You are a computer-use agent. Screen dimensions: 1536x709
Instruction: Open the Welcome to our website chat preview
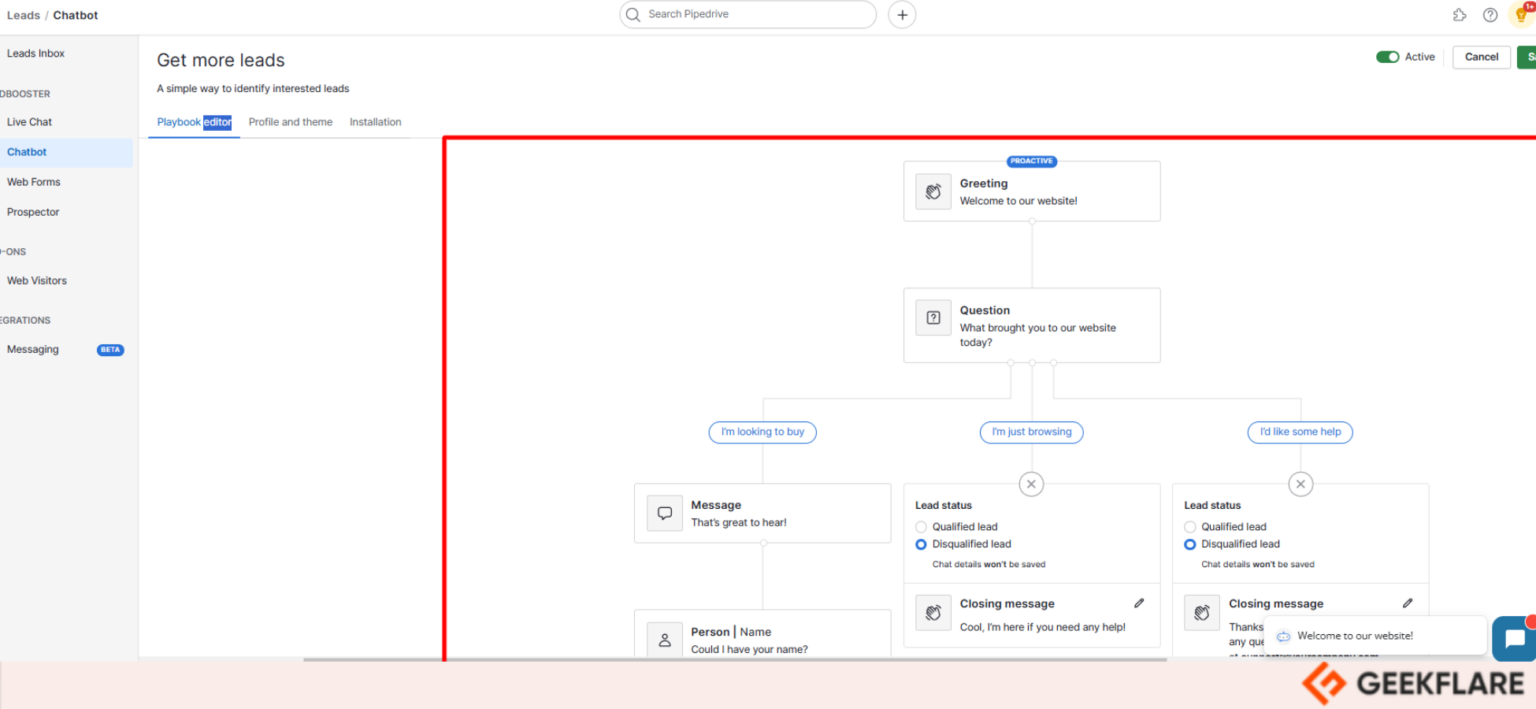click(x=1376, y=636)
